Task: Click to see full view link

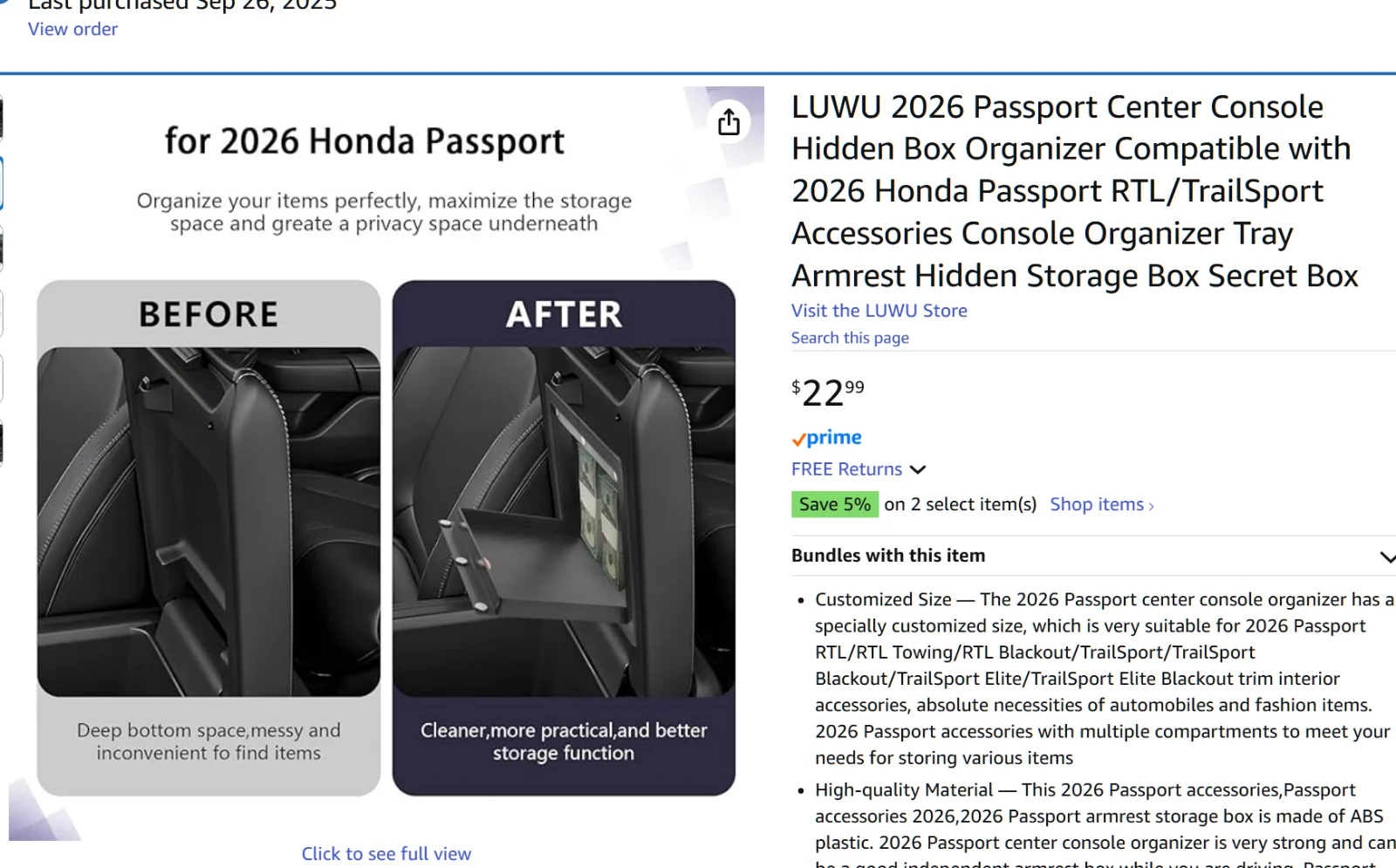Action: [x=386, y=853]
